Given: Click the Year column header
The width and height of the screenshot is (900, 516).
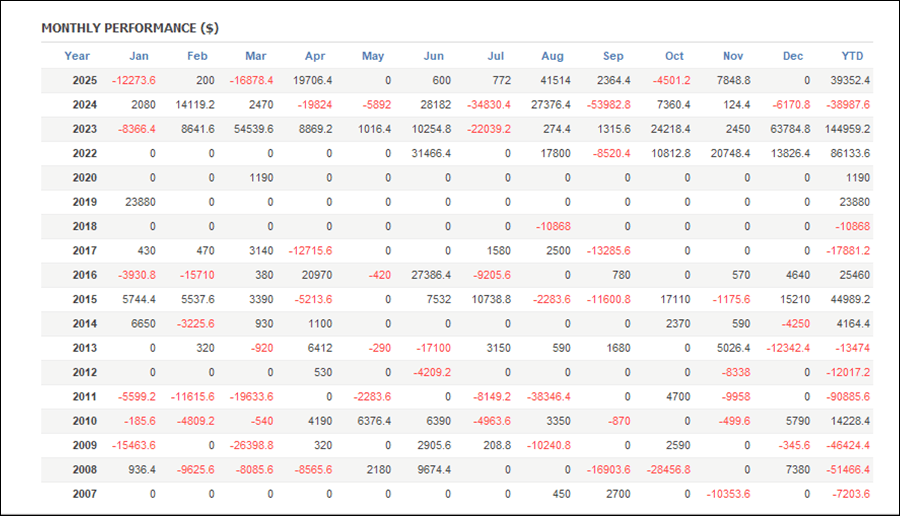Looking at the screenshot, I should 77,56.
